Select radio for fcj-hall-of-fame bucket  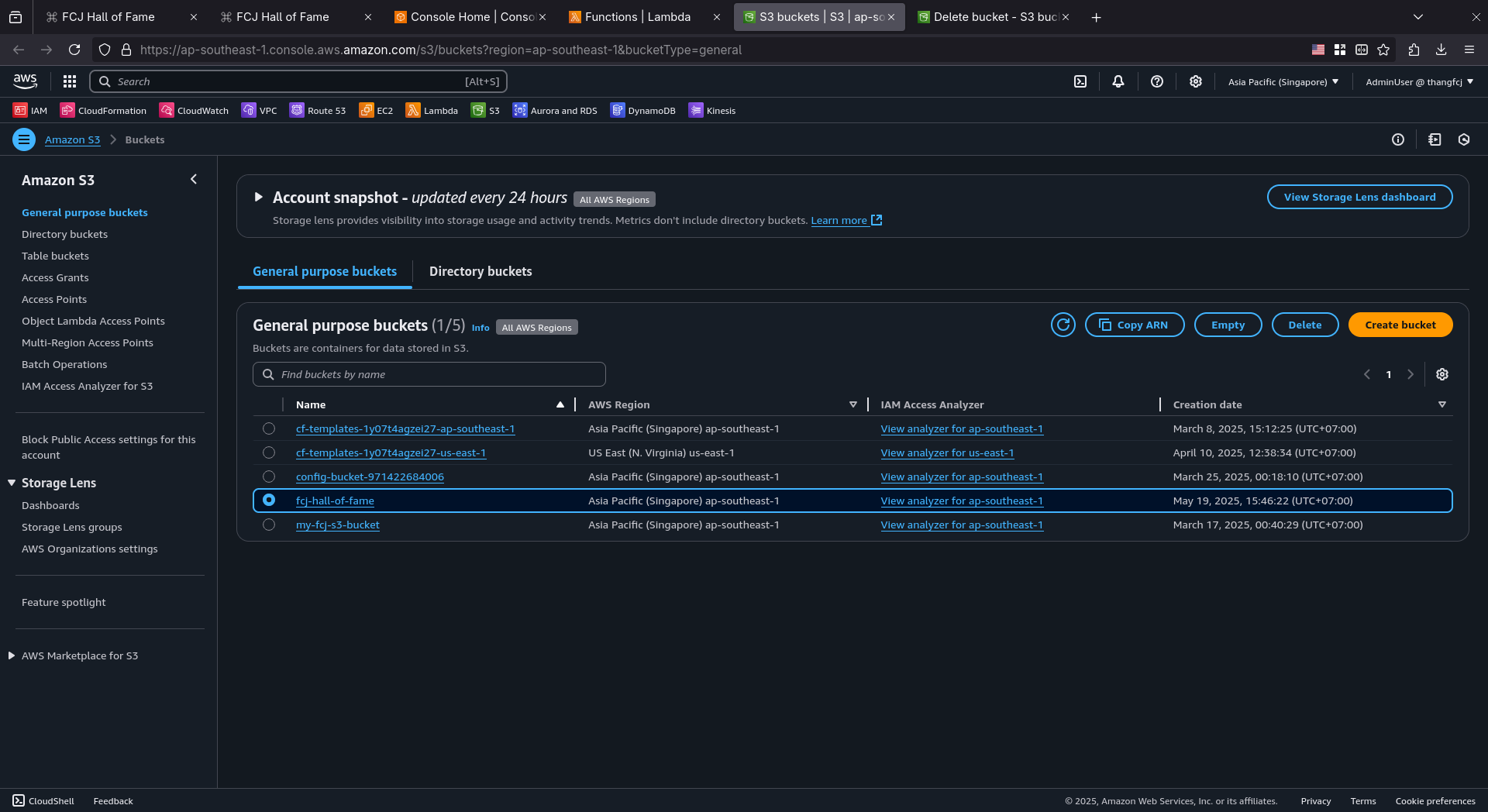269,501
